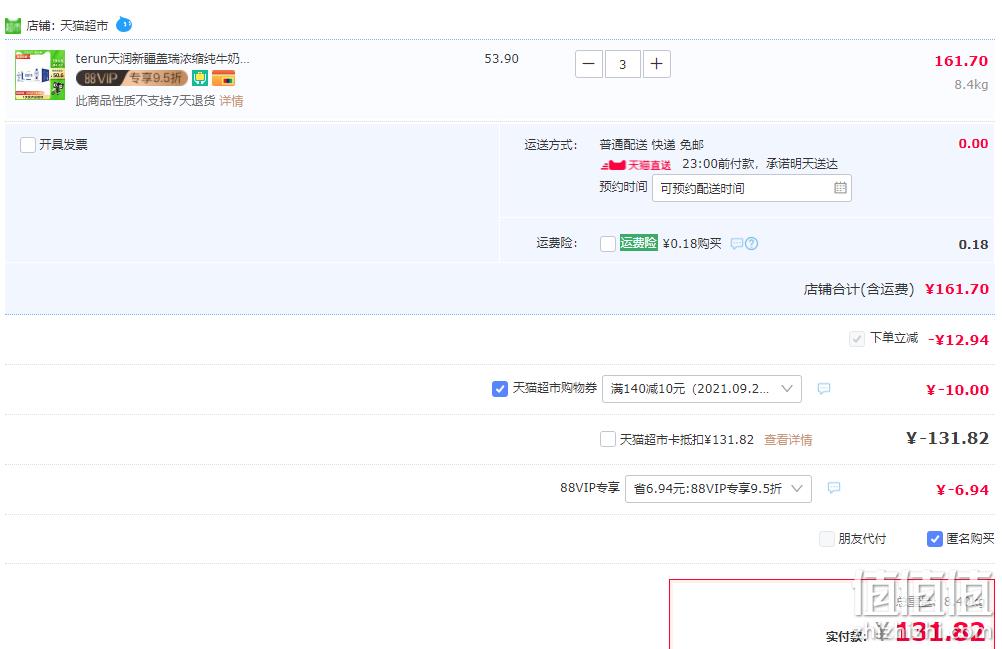Image resolution: width=1002 pixels, height=649 pixels.
Task: Click the 天猫直送 logo
Action: pyautogui.click(x=635, y=165)
